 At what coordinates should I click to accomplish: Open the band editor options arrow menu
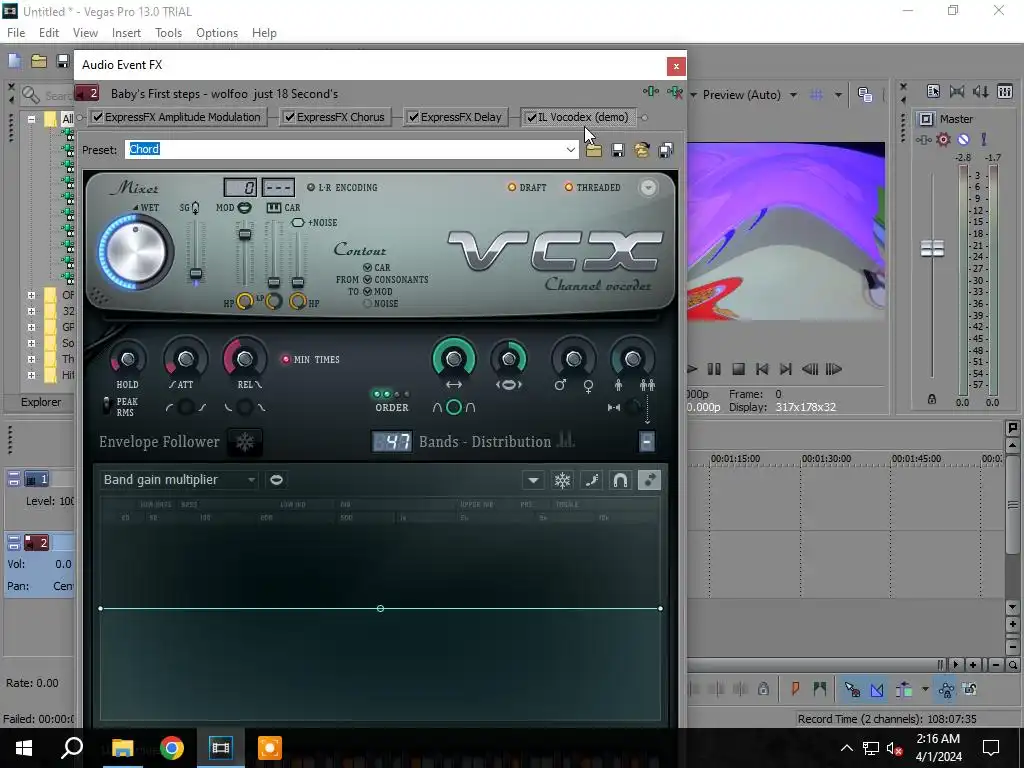pos(534,481)
